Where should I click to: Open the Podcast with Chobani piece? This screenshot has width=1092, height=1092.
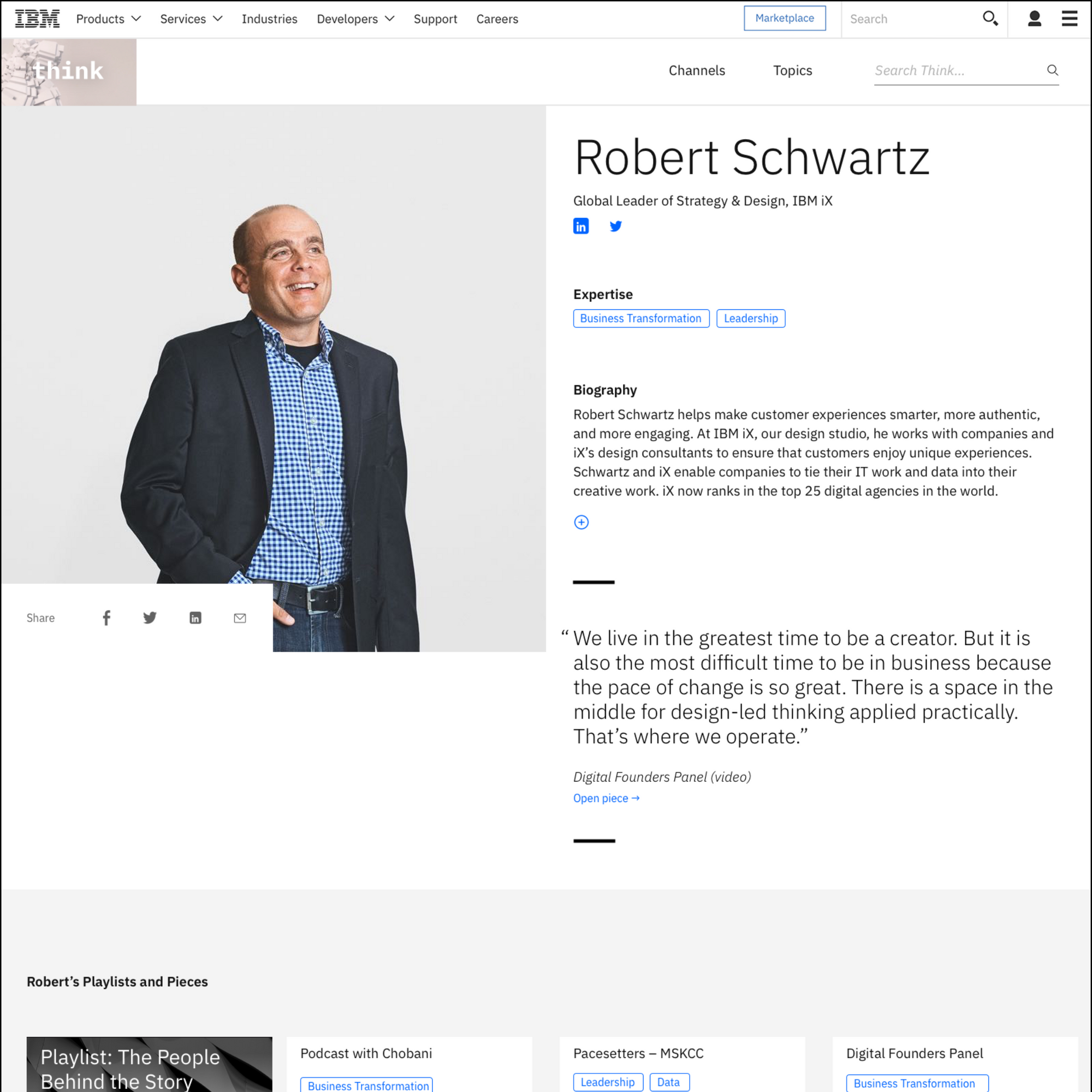pos(366,1053)
